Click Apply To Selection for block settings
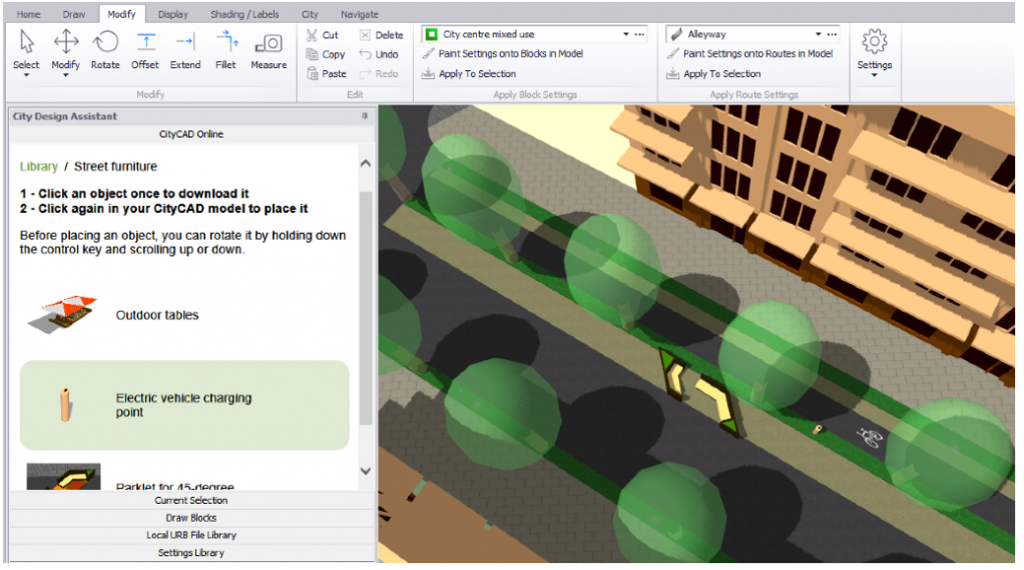The width and height of the screenshot is (1024, 570). 477,74
